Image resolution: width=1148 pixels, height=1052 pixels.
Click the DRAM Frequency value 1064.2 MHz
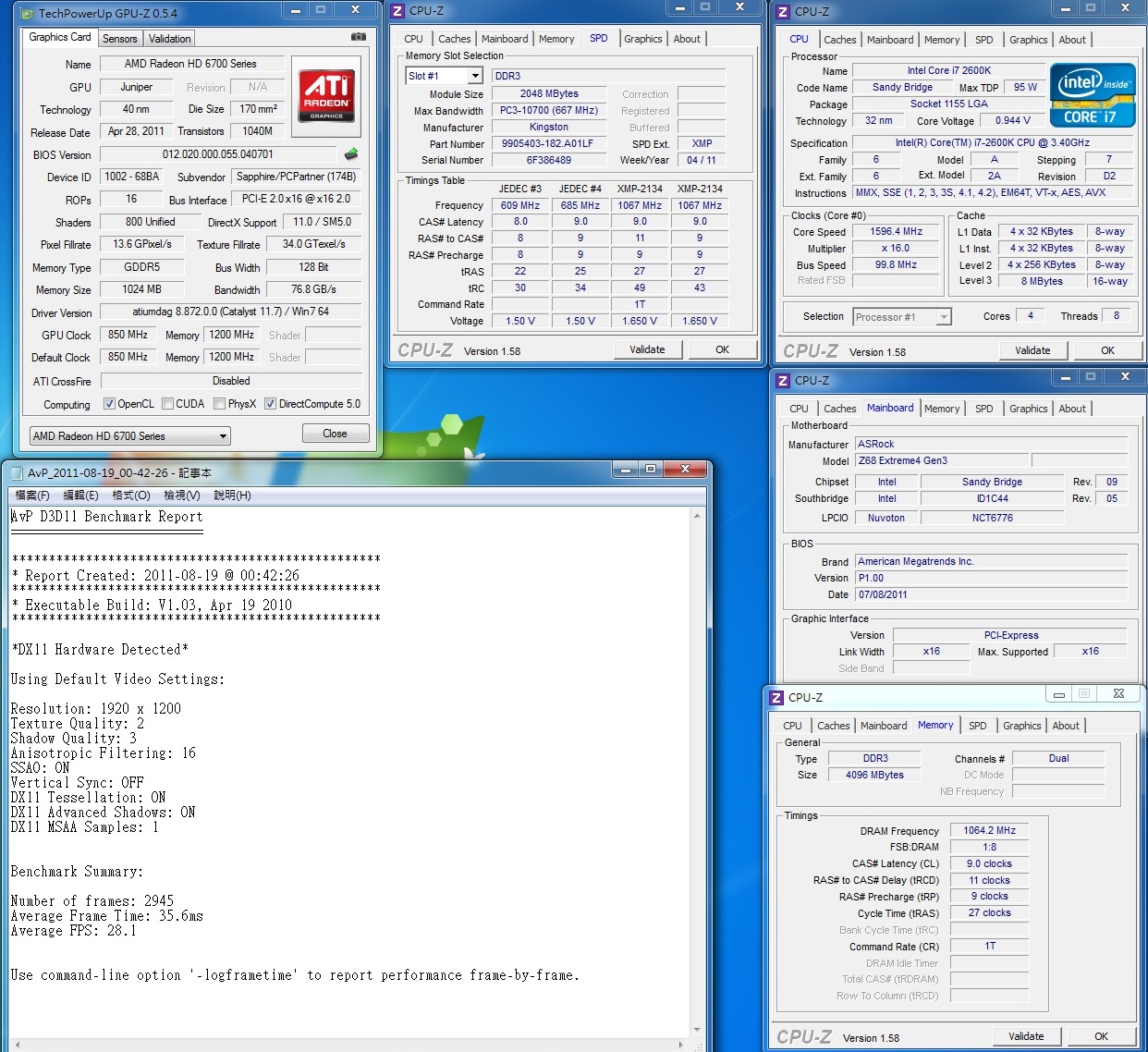pyautogui.click(x=989, y=830)
